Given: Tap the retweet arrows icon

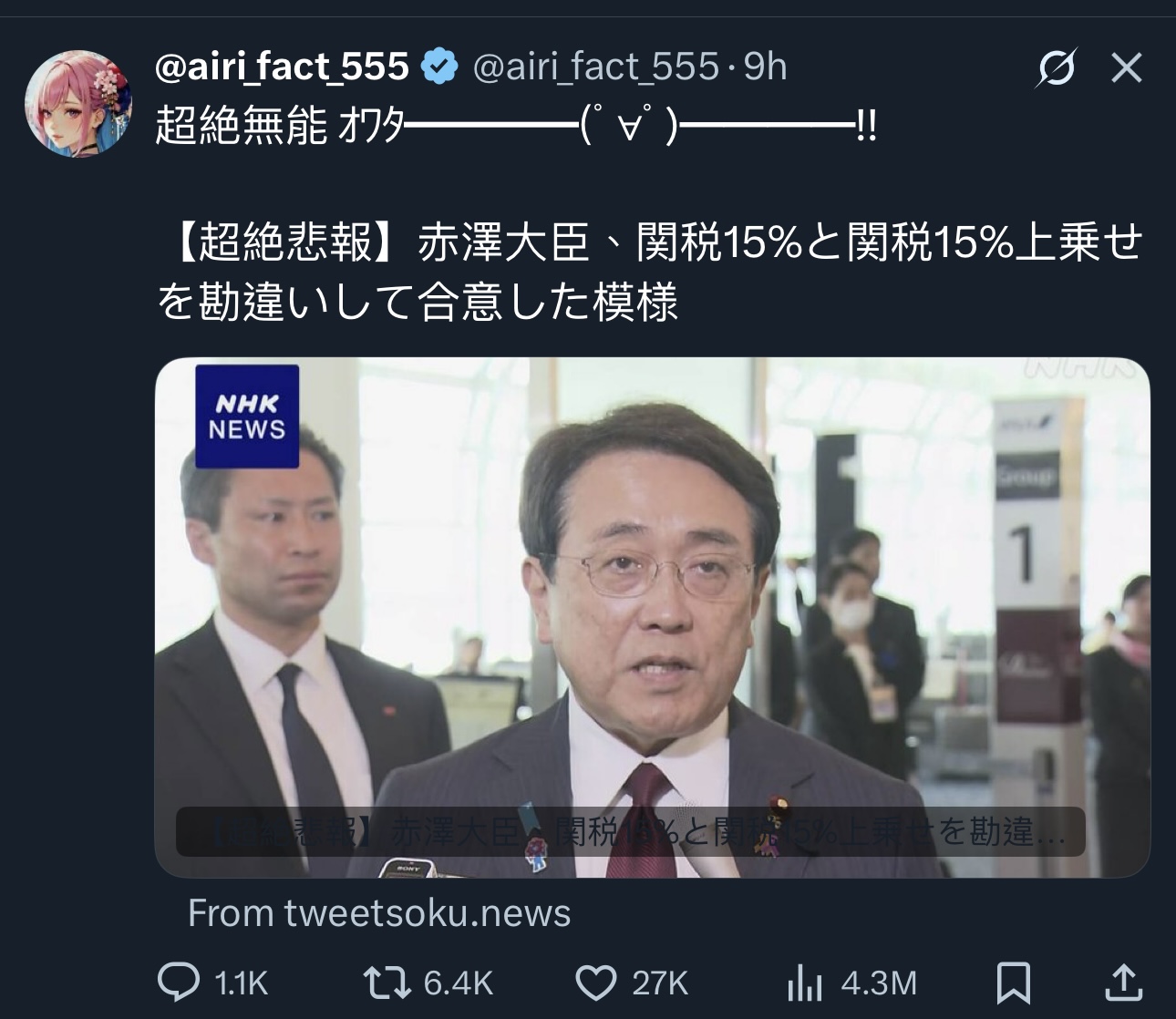Looking at the screenshot, I should point(387,983).
